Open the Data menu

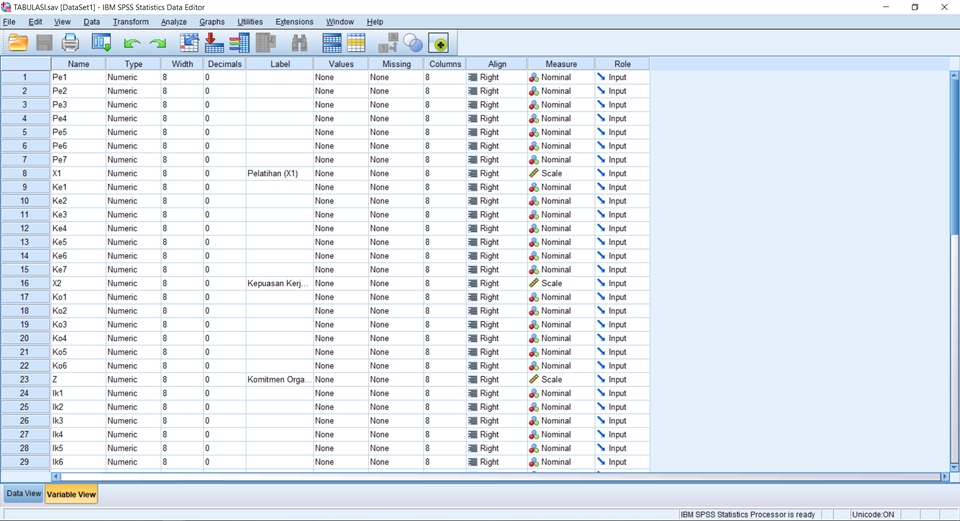click(91, 21)
